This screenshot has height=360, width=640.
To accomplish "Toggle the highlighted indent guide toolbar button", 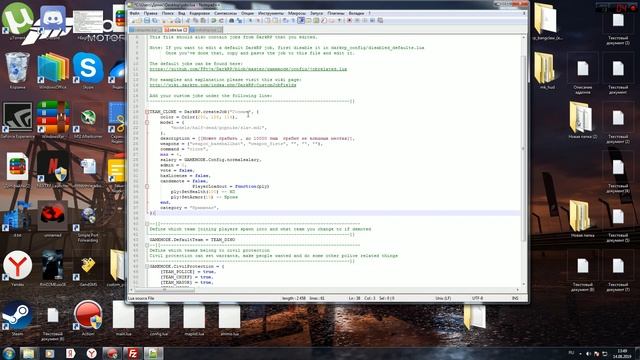I will pyautogui.click(x=301, y=20).
